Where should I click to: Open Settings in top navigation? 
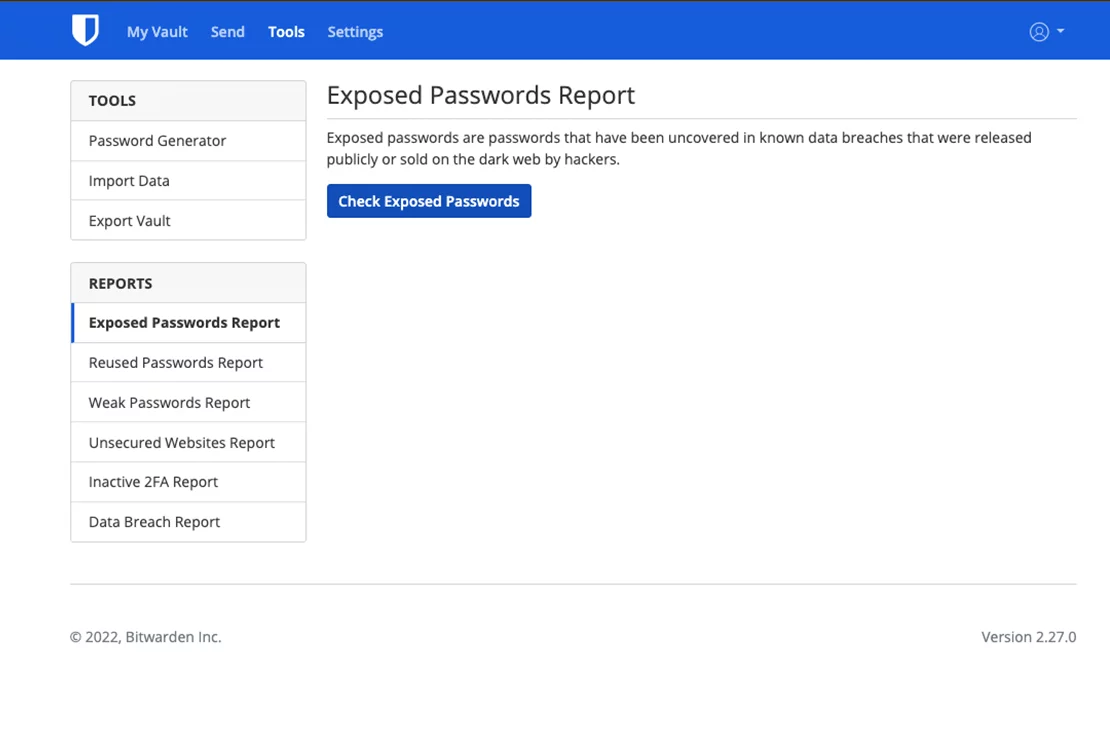pyautogui.click(x=355, y=32)
